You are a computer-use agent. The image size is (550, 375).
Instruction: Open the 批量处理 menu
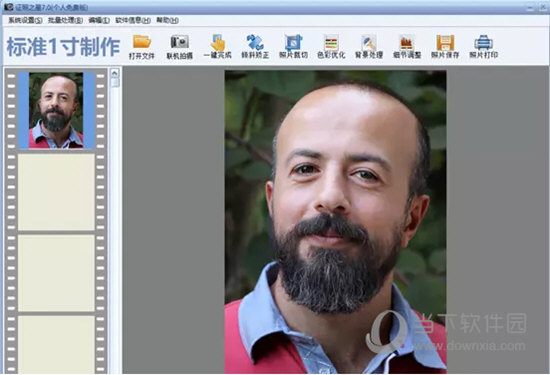[x=65, y=20]
